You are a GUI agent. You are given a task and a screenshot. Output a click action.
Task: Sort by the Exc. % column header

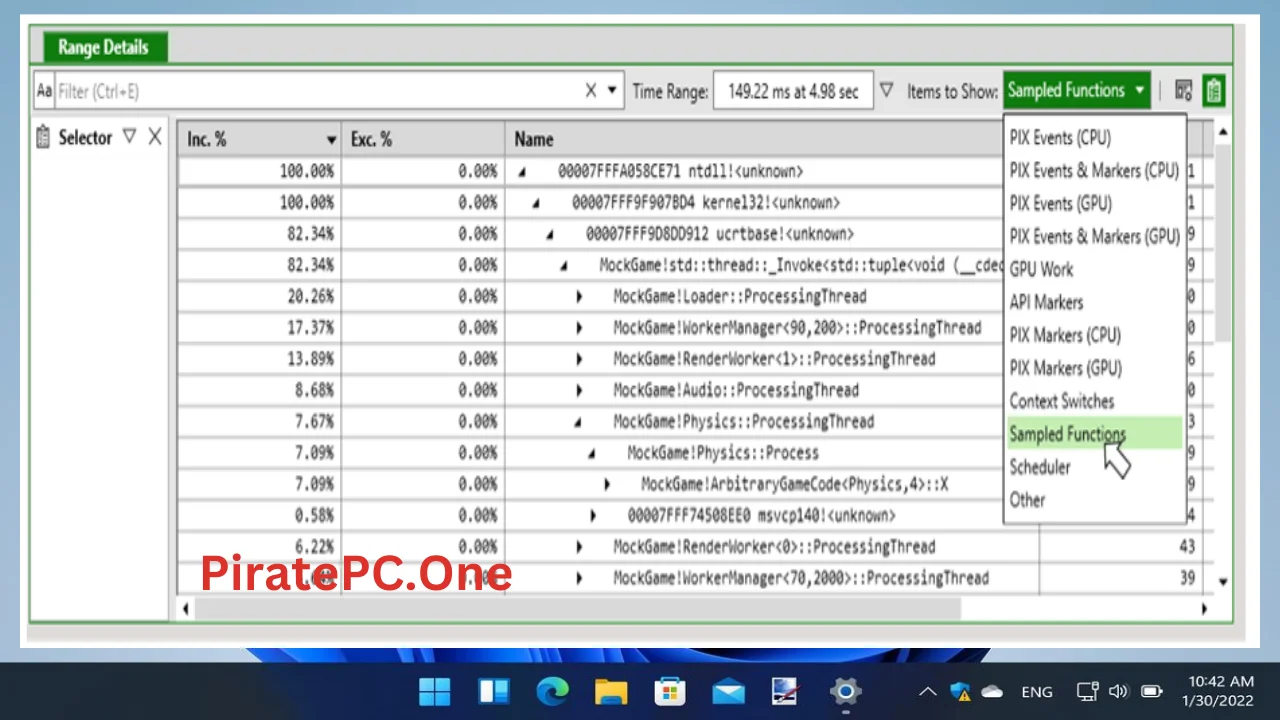tap(423, 139)
